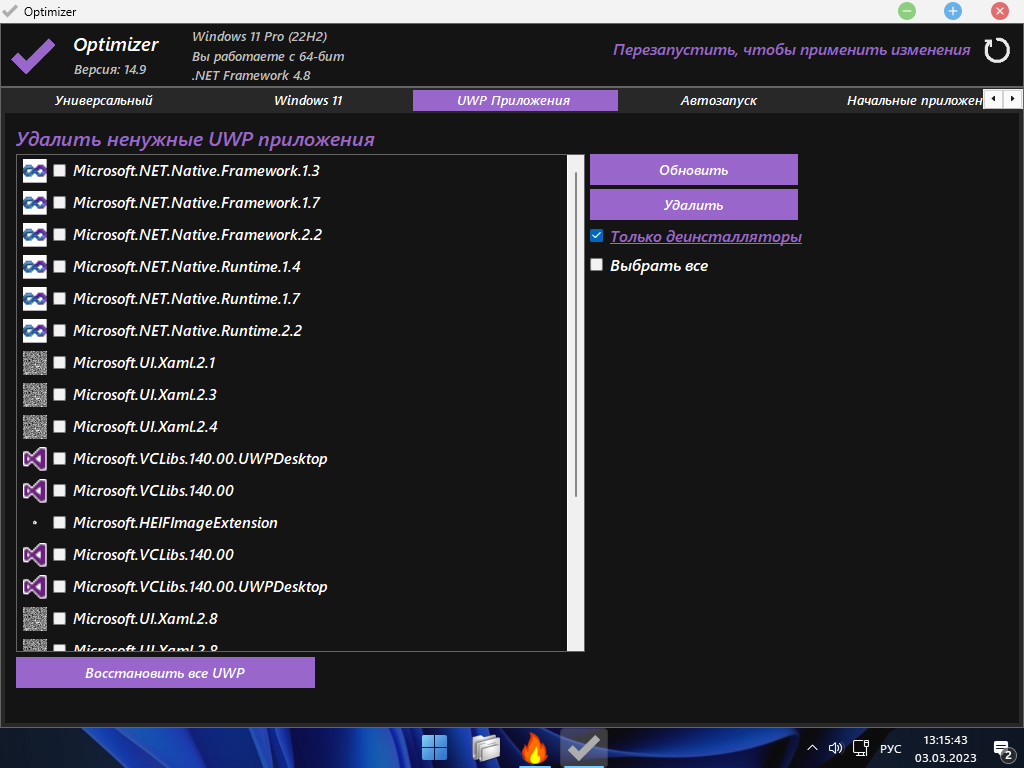This screenshot has width=1024, height=768.
Task: Click the .NET Framework 4.8 info text
Action: click(251, 76)
